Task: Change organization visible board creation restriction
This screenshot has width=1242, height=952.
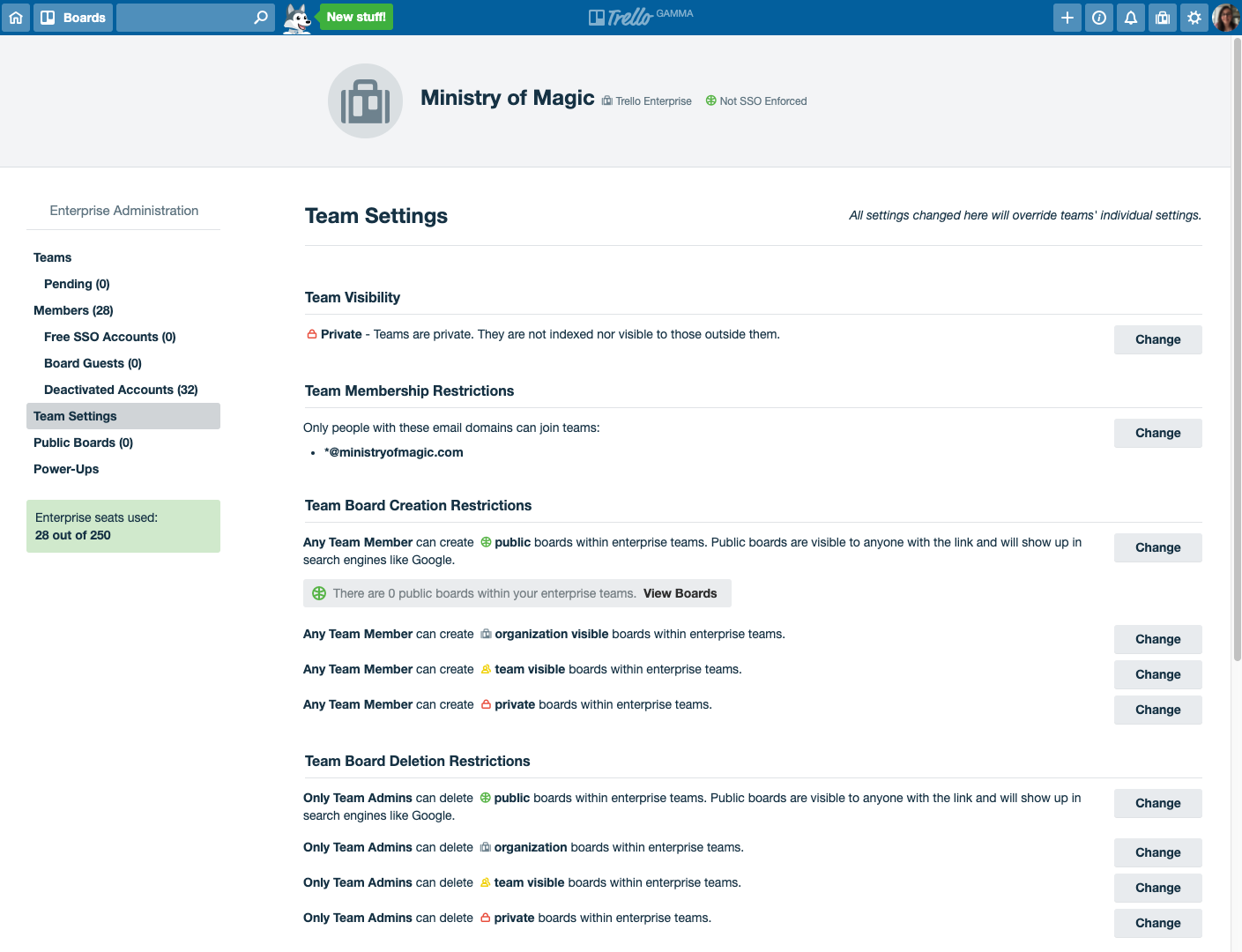Action: point(1158,639)
